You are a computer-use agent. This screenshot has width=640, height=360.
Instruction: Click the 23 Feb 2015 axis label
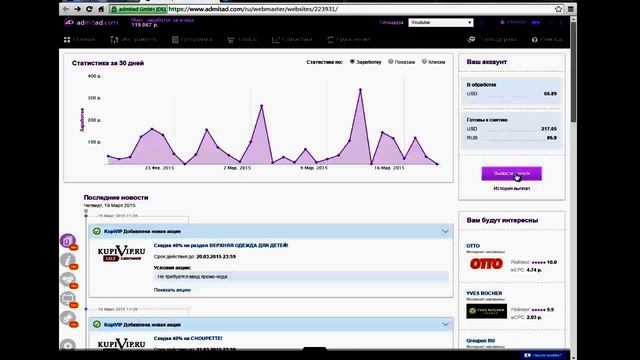coord(159,168)
